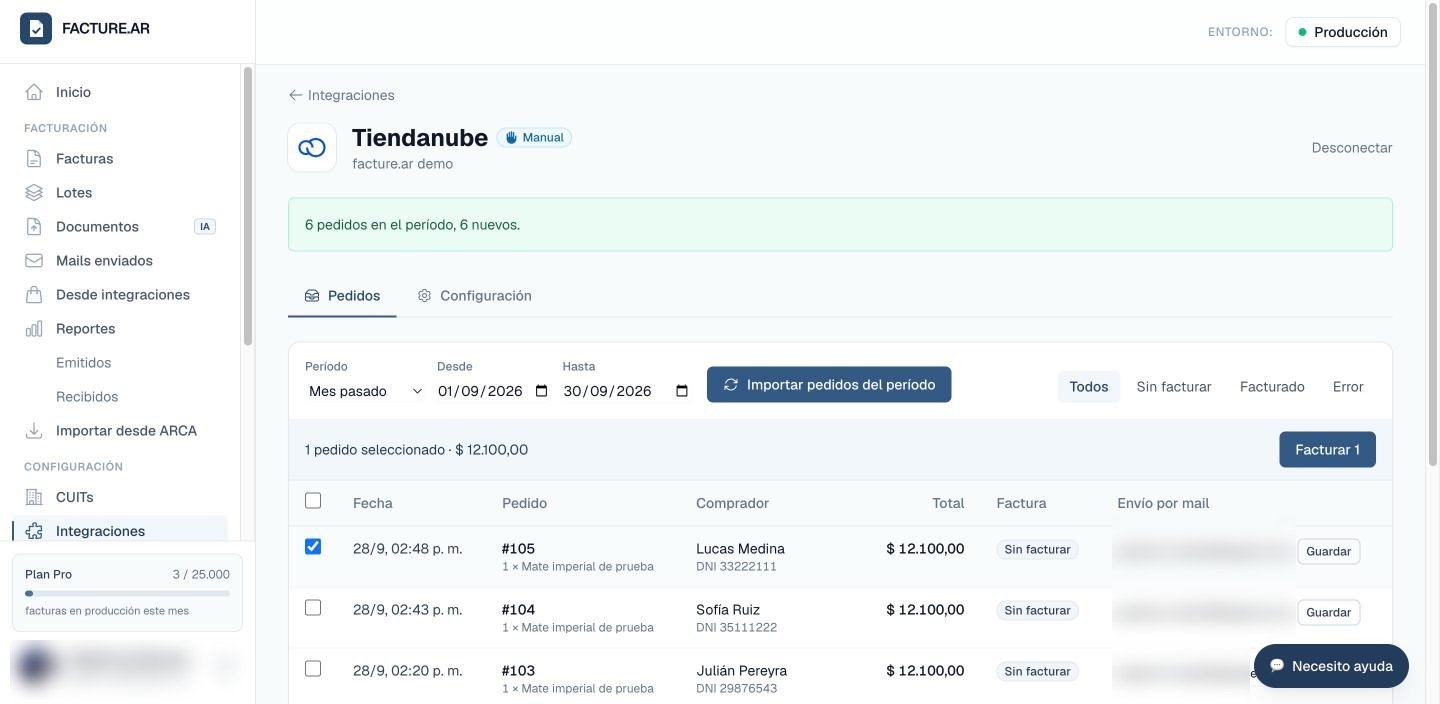1440x704 pixels.
Task: Click the Plan Pro usage progress bar
Action: (127, 594)
